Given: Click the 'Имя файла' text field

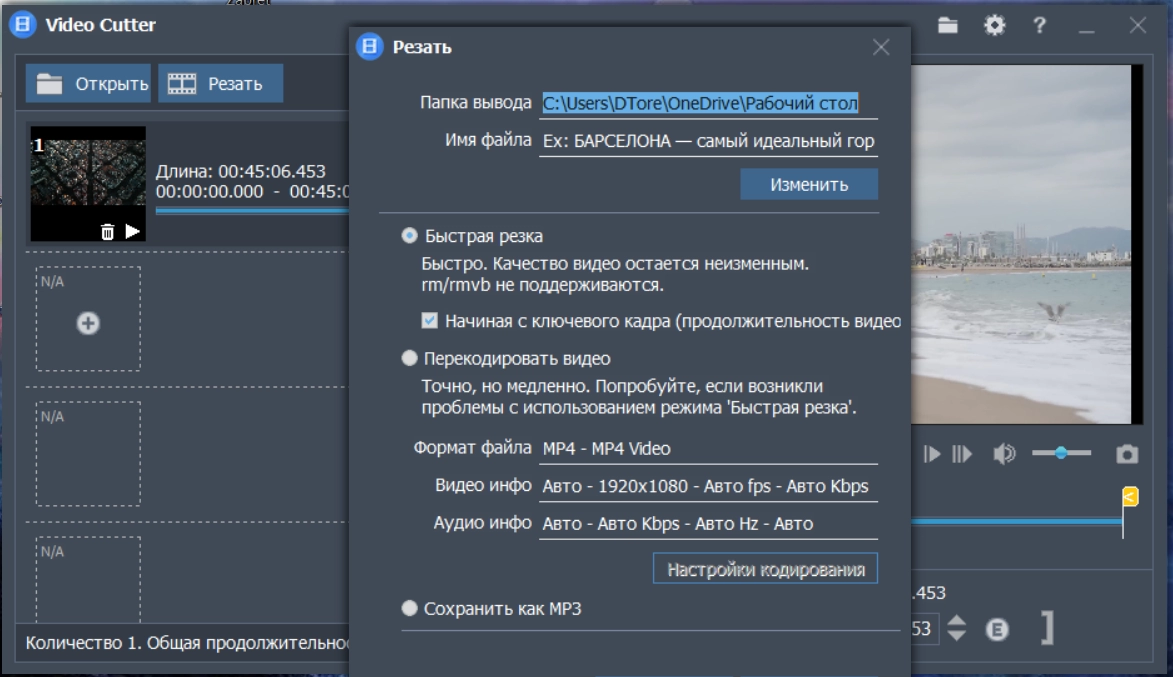Looking at the screenshot, I should pos(708,141).
